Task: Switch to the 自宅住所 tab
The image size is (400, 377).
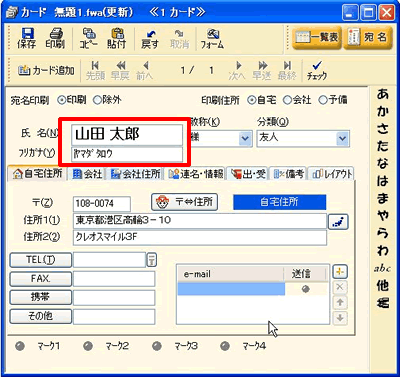Action: point(37,174)
